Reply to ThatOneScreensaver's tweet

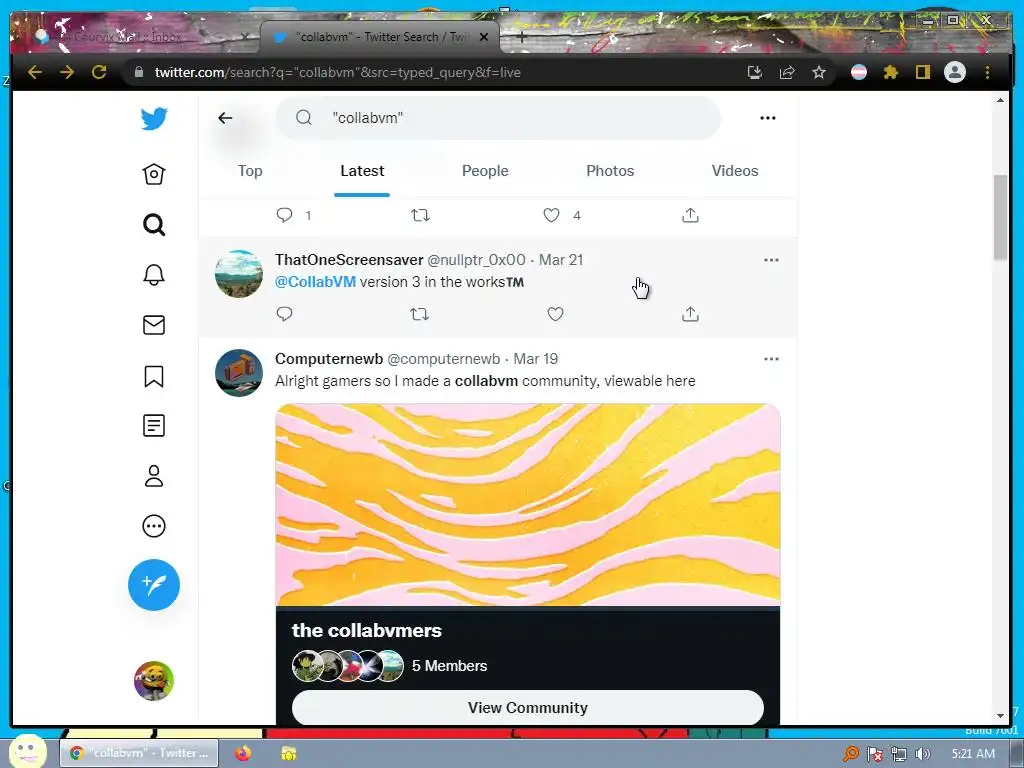[285, 314]
